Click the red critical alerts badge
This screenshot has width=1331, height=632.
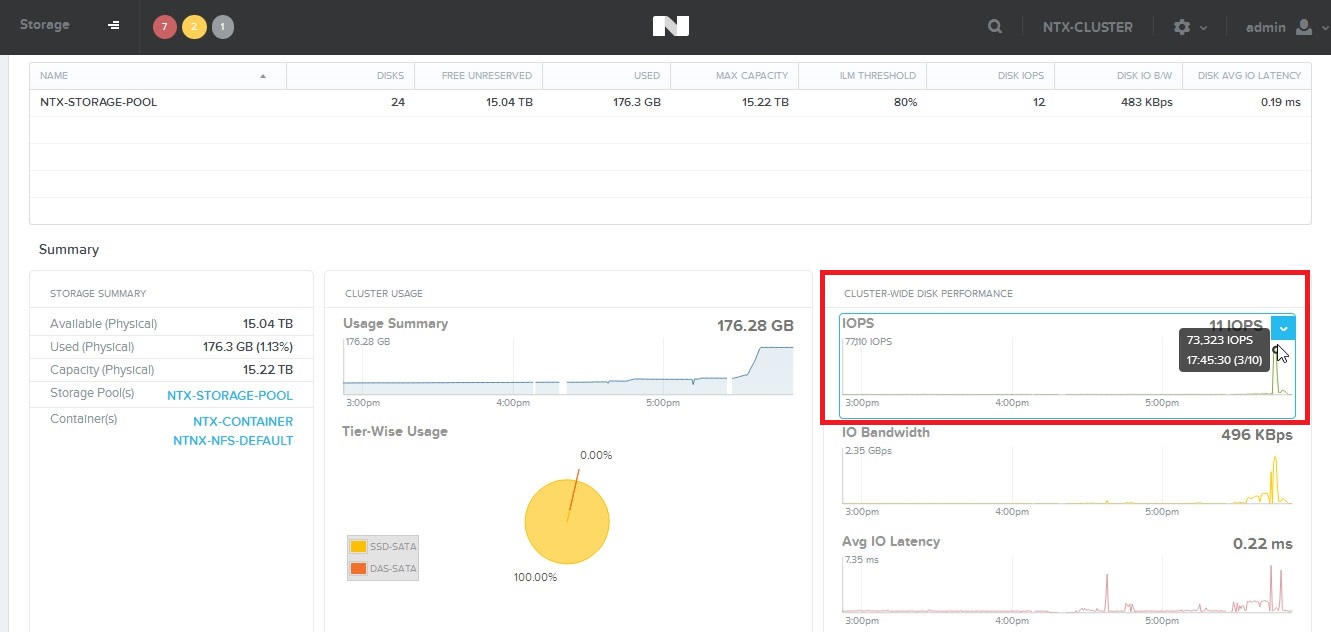click(x=165, y=27)
